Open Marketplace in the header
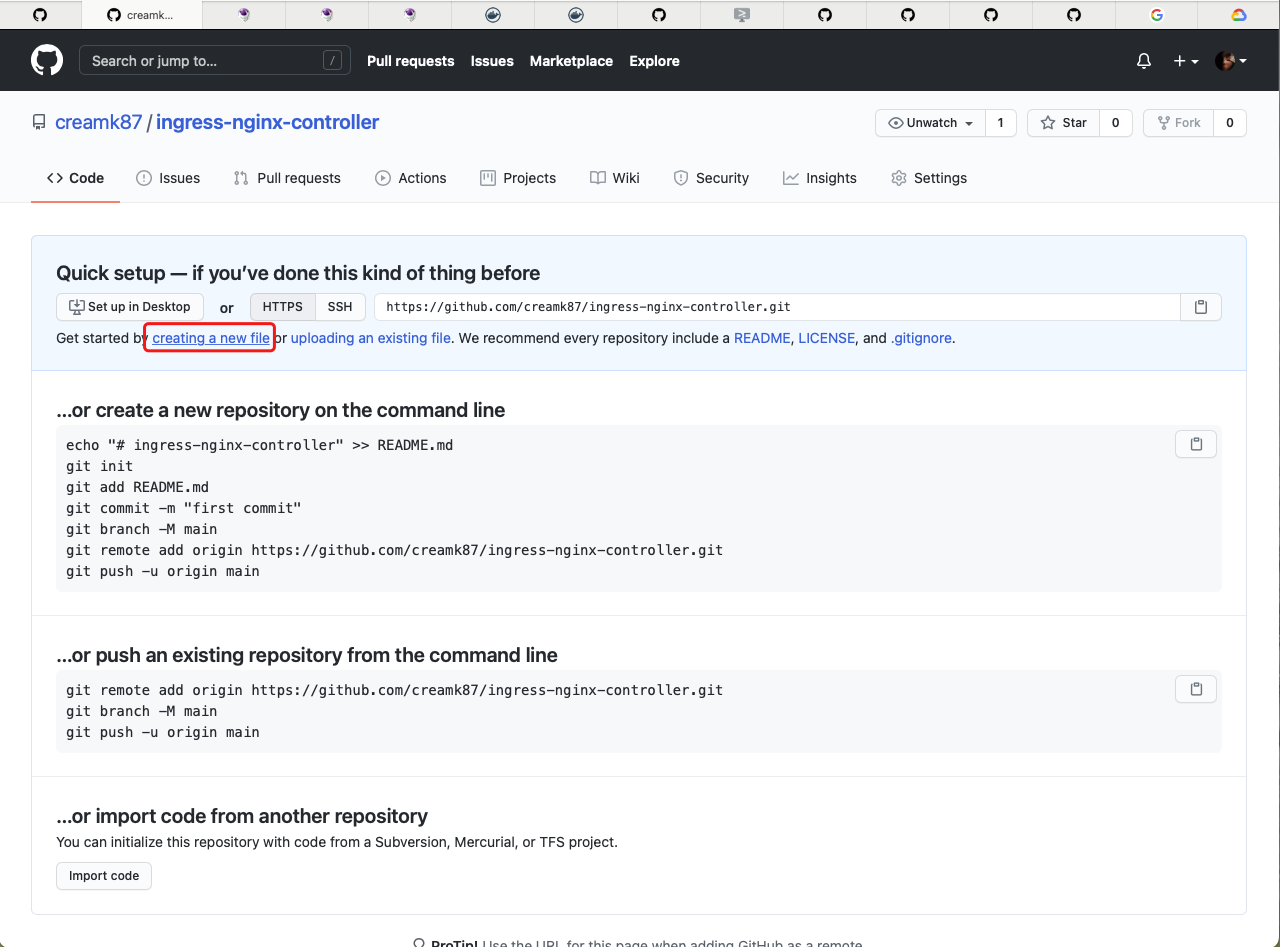Image resolution: width=1280 pixels, height=947 pixels. click(571, 61)
